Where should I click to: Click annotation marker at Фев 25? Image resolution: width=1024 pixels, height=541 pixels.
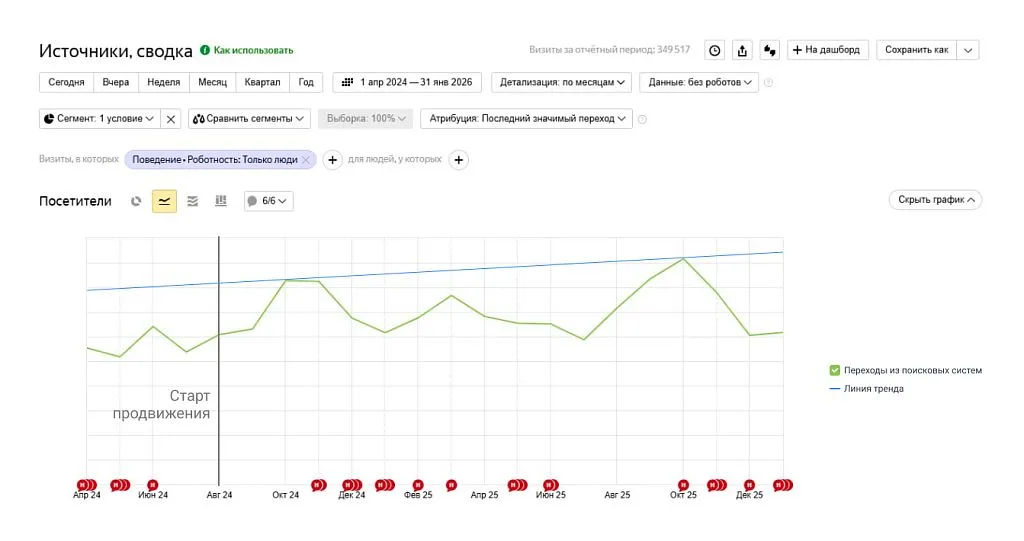pyautogui.click(x=418, y=485)
